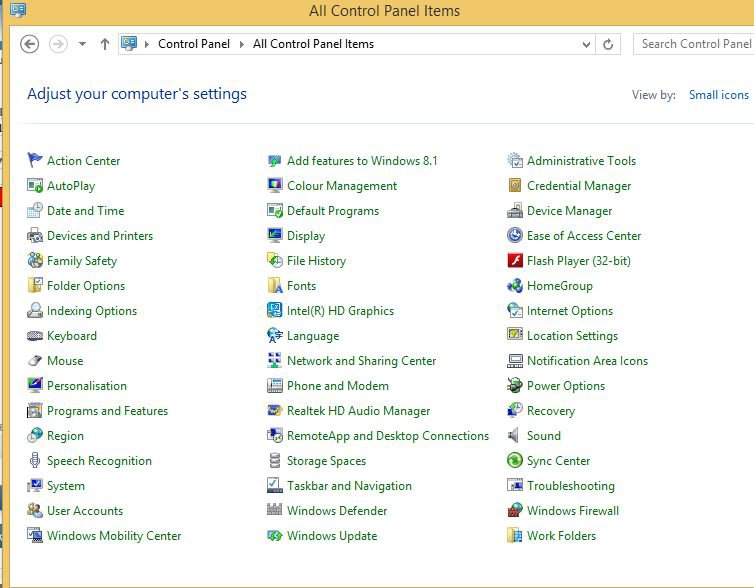This screenshot has height=588, width=754.
Task: Click the Network and Sharing Center icon
Action: coord(275,361)
